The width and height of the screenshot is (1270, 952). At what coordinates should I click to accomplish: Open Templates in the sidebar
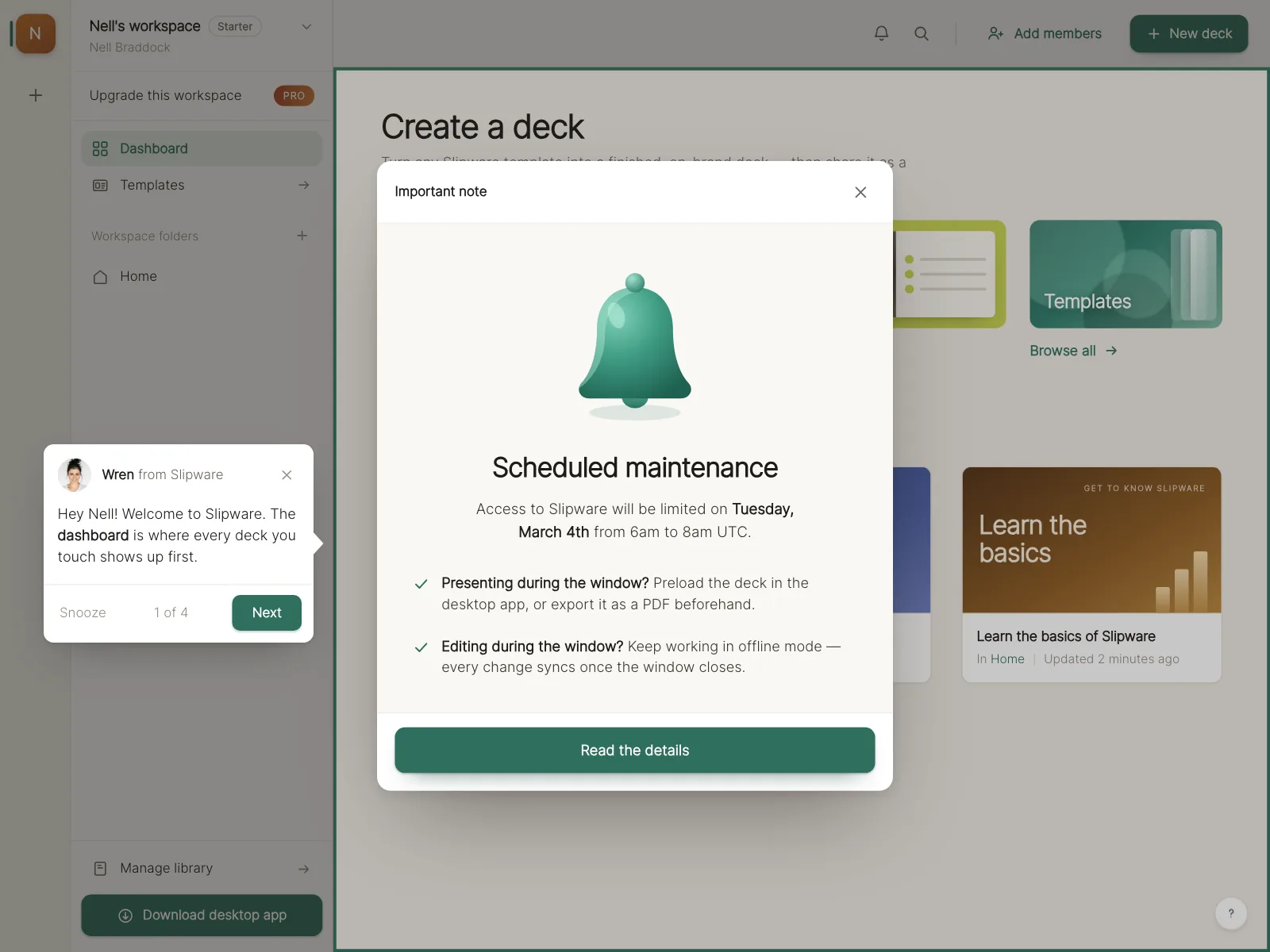click(202, 185)
